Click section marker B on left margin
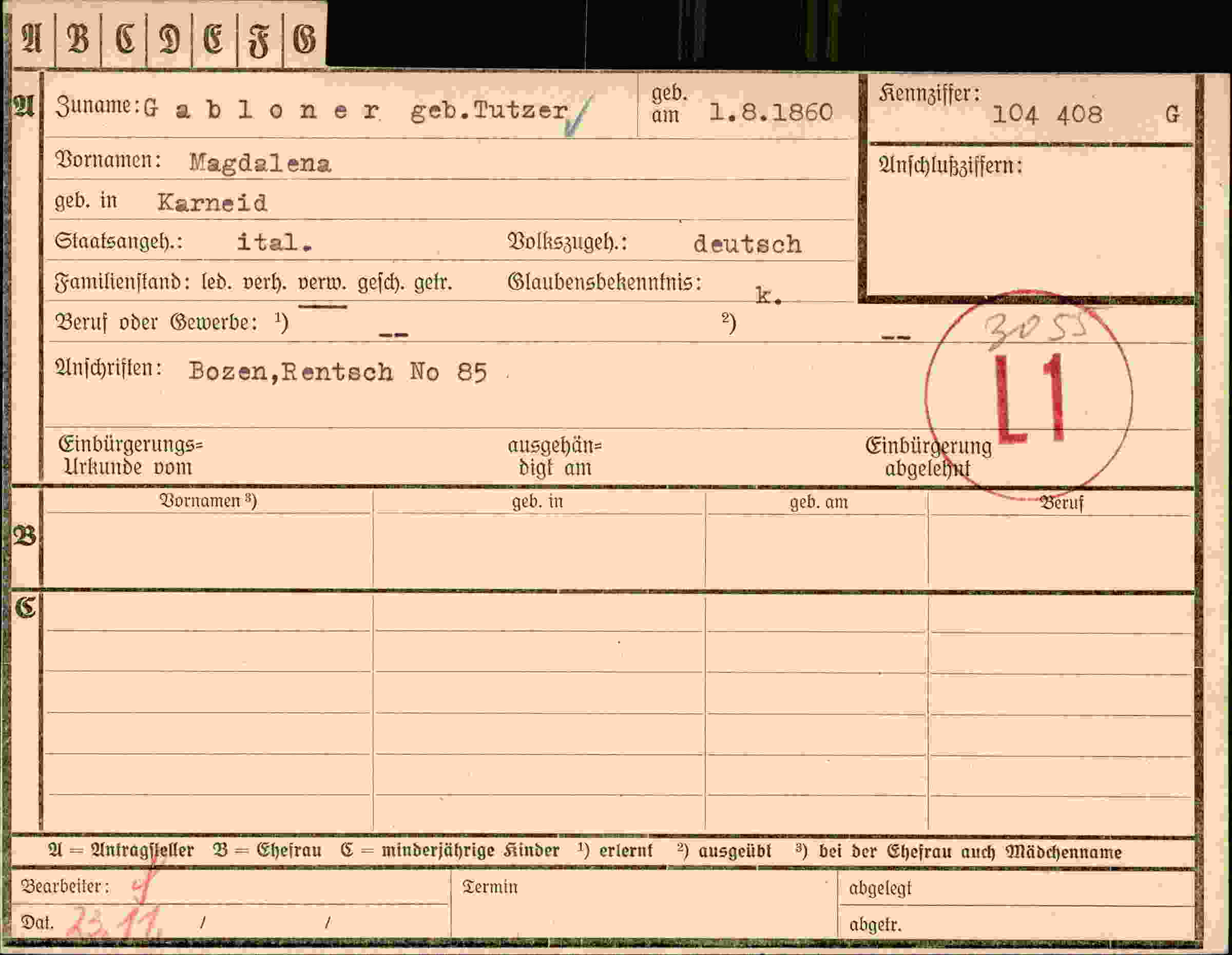 [x=25, y=536]
